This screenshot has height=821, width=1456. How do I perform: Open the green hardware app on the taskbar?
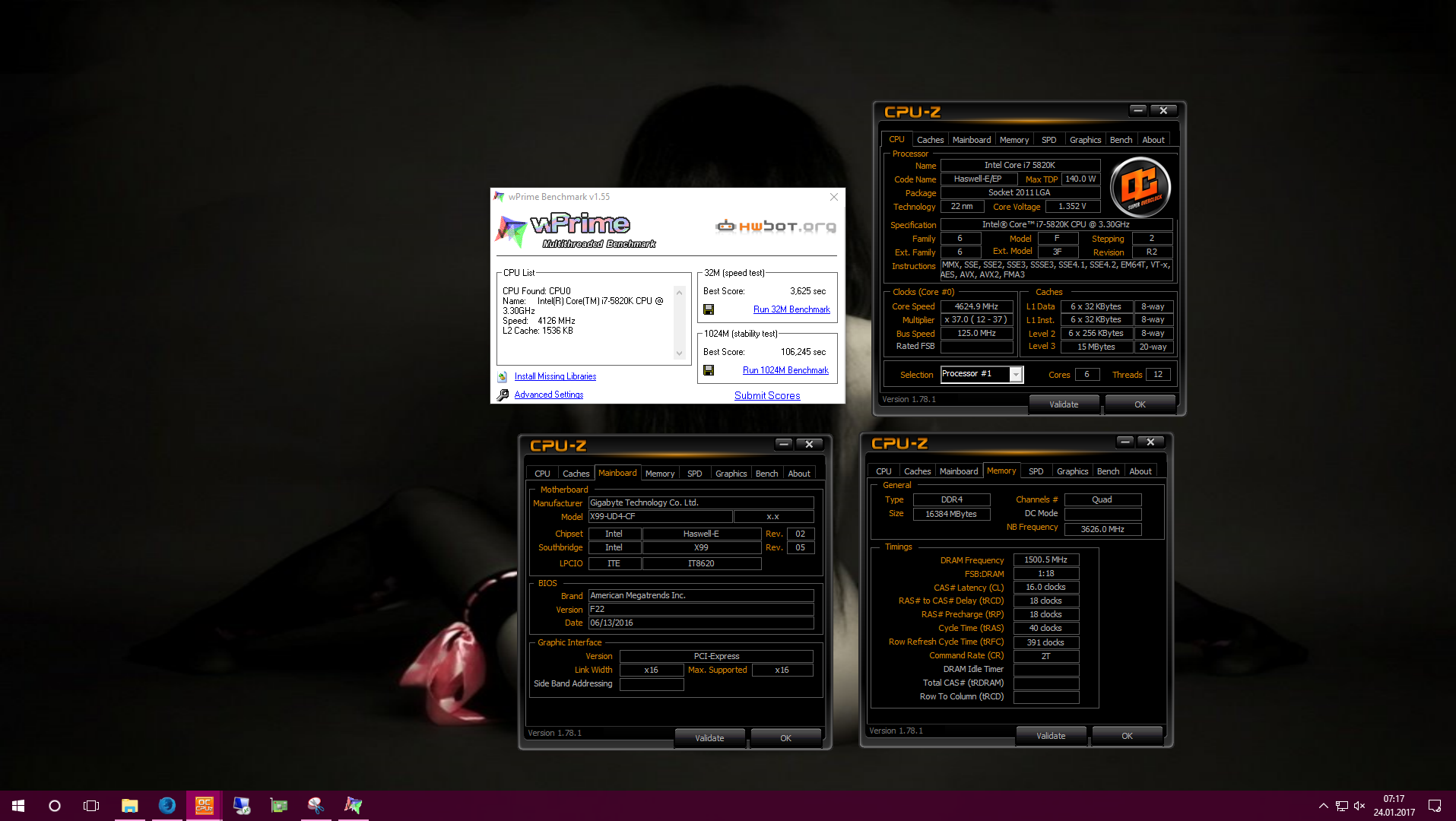pyautogui.click(x=279, y=806)
